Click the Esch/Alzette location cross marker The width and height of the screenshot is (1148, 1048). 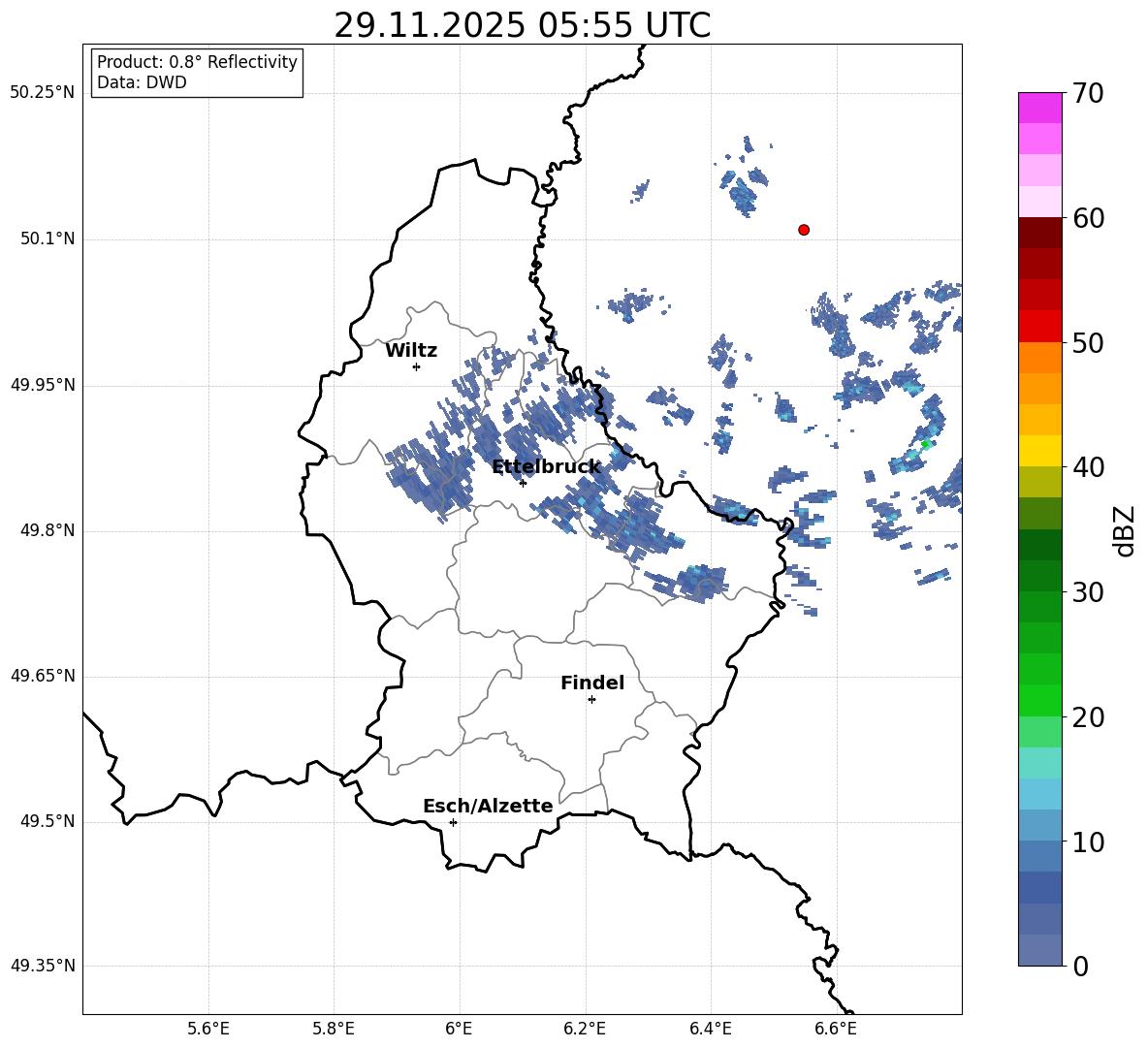pos(453,822)
